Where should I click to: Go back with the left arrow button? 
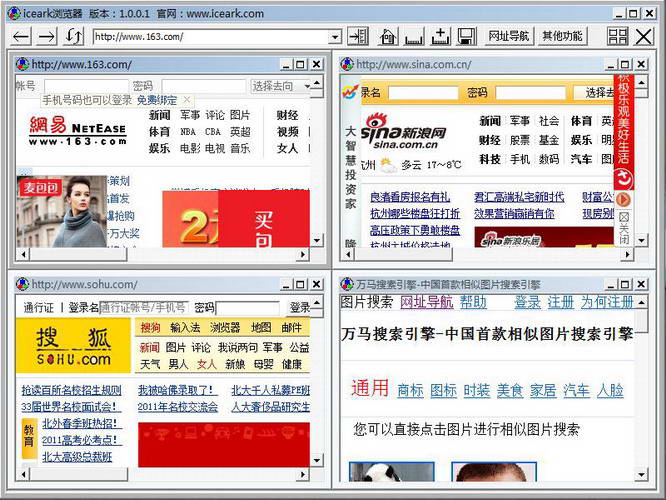(x=21, y=37)
